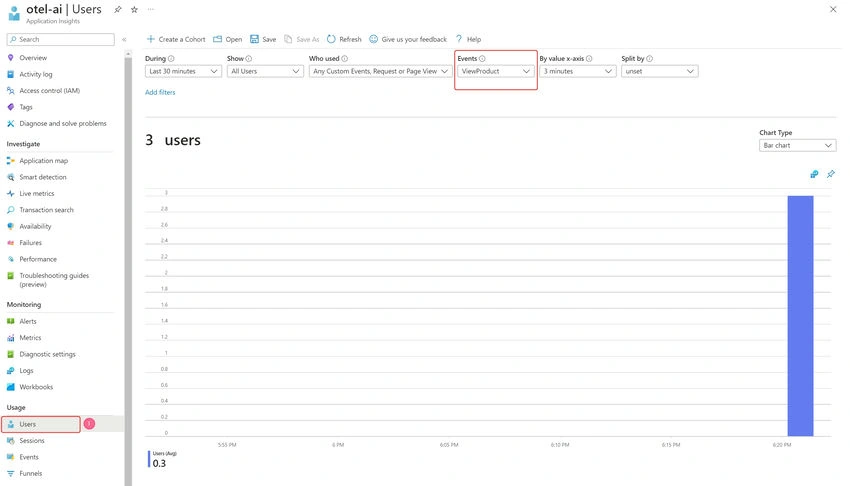Click Transaction search magnifier icon
The height and width of the screenshot is (486, 850).
click(10, 210)
